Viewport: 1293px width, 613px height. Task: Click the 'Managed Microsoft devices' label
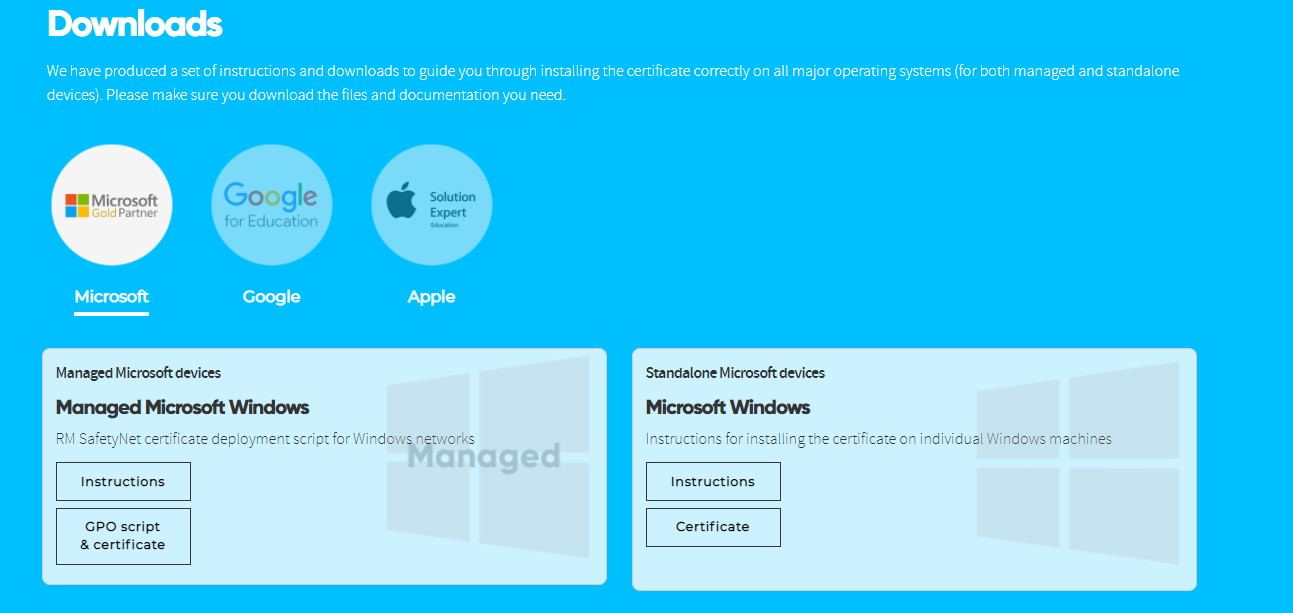click(x=138, y=373)
